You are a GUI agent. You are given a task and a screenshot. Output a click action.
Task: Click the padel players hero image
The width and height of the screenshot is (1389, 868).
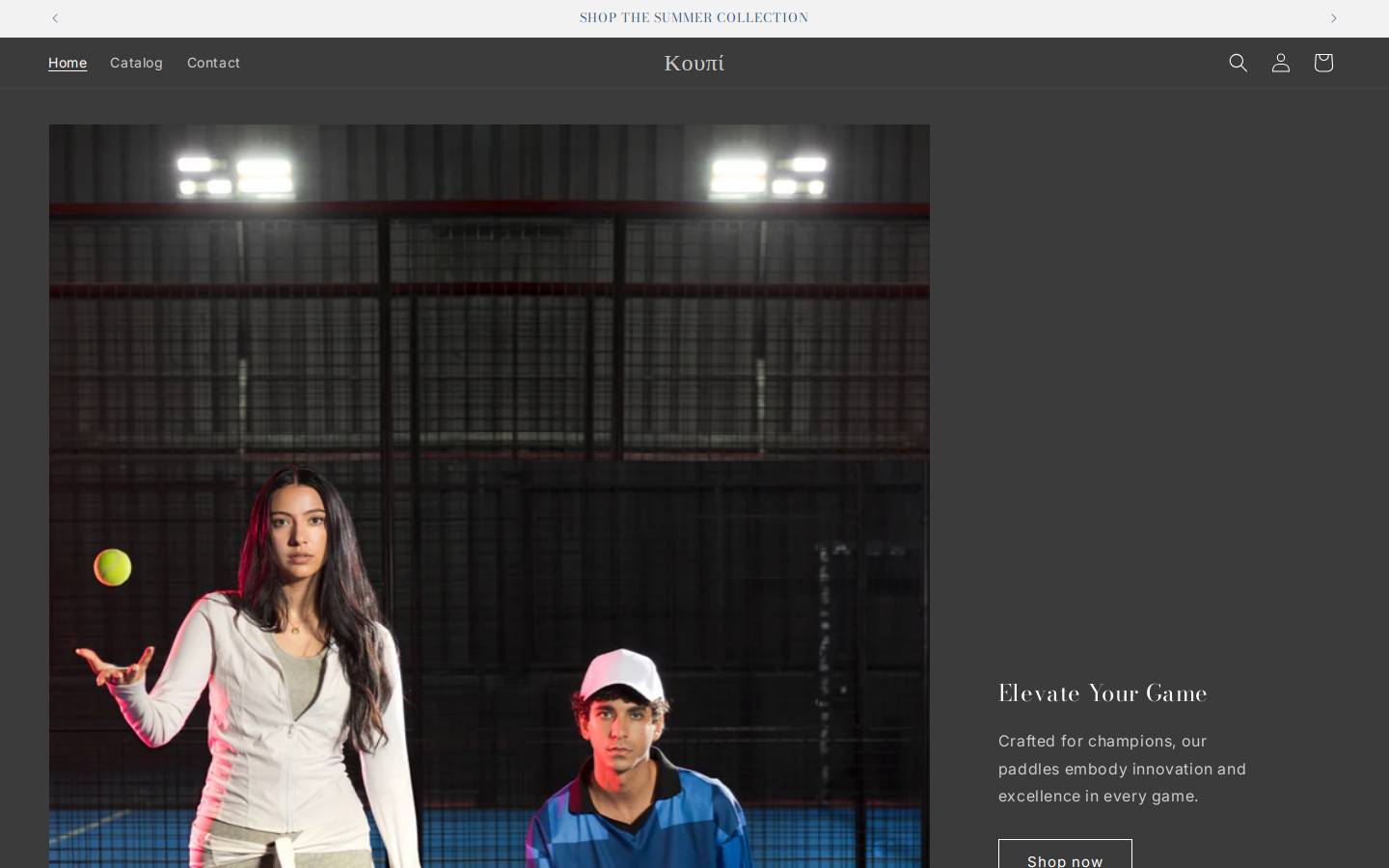[489, 496]
